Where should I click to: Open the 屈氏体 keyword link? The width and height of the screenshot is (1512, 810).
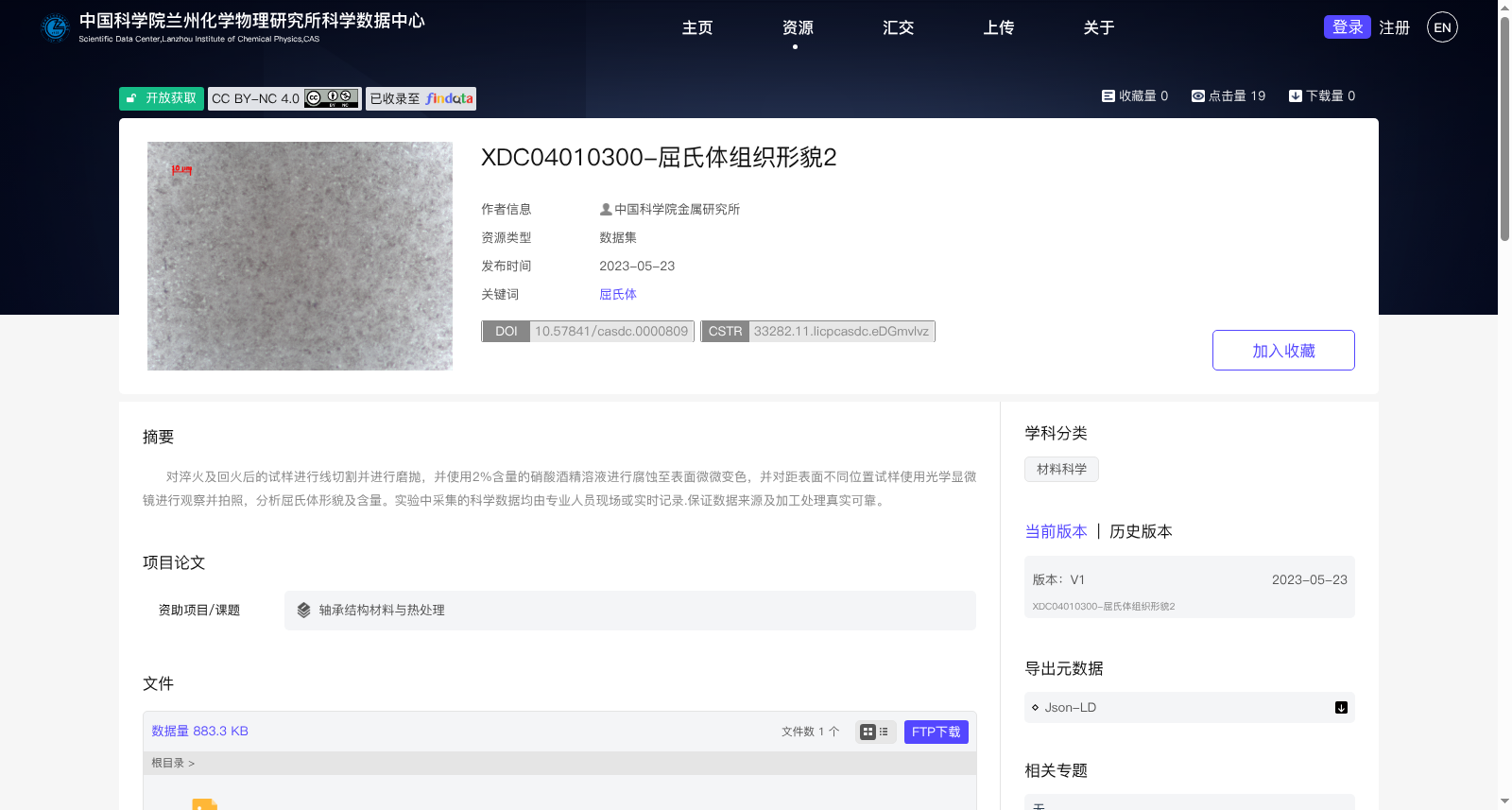(x=618, y=294)
